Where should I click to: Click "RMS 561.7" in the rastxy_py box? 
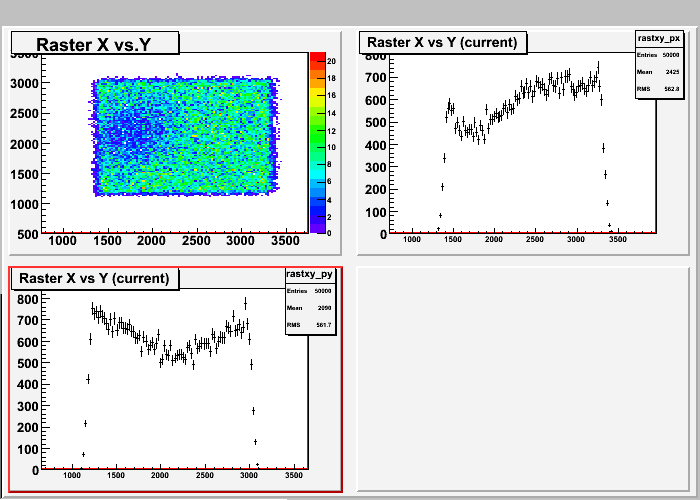309,325
